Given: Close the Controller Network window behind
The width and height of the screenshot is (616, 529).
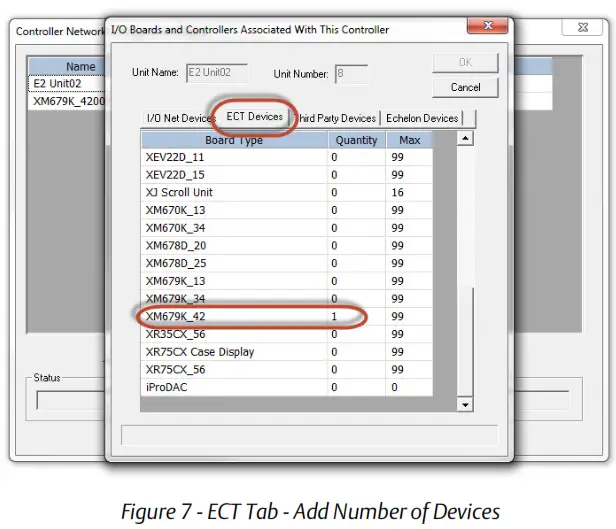Looking at the screenshot, I should (x=583, y=27).
